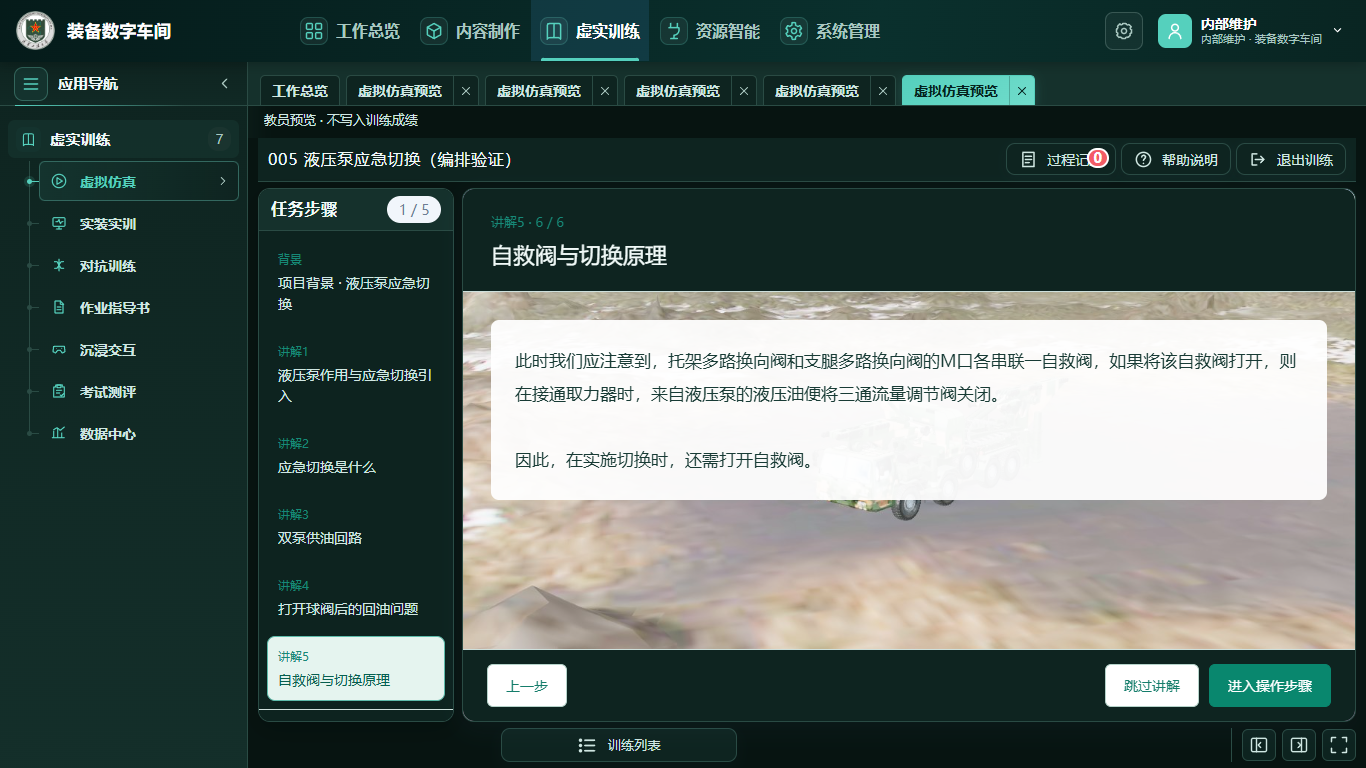Click 退出训练 to exit training
Image resolution: width=1366 pixels, height=768 pixels.
tap(1291, 160)
